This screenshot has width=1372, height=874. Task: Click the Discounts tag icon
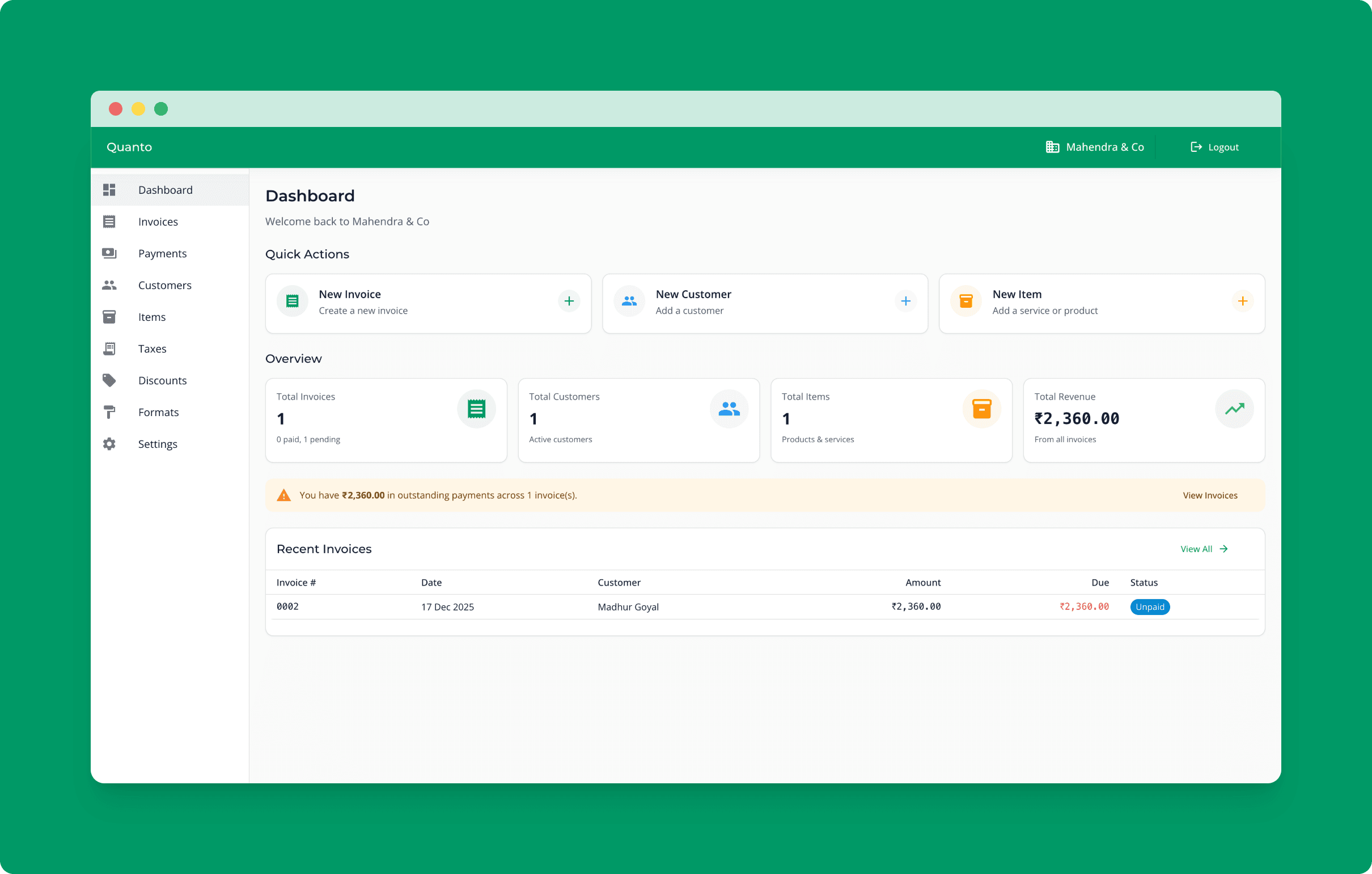pyautogui.click(x=109, y=380)
